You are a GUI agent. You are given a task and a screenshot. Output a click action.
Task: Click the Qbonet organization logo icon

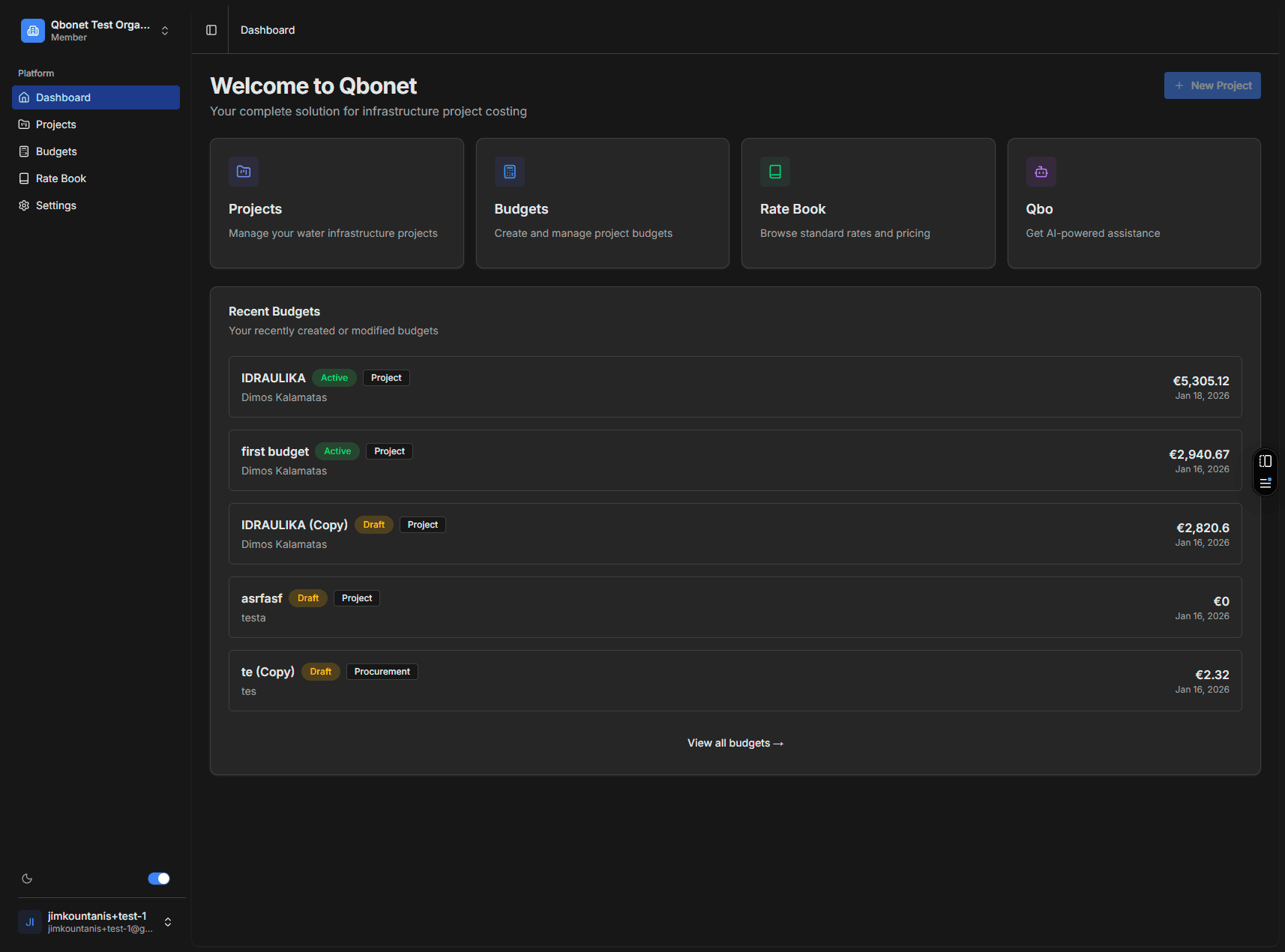click(x=33, y=31)
